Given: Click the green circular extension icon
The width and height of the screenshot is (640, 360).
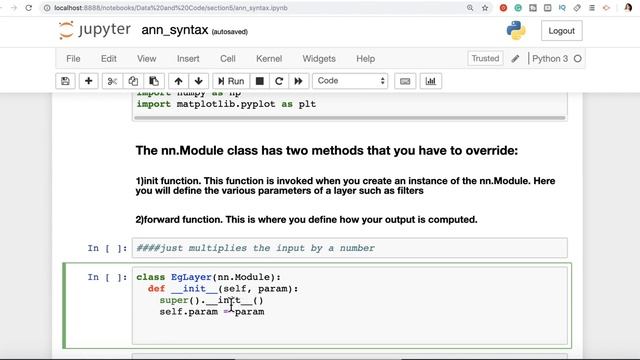Looking at the screenshot, I should point(518,8).
